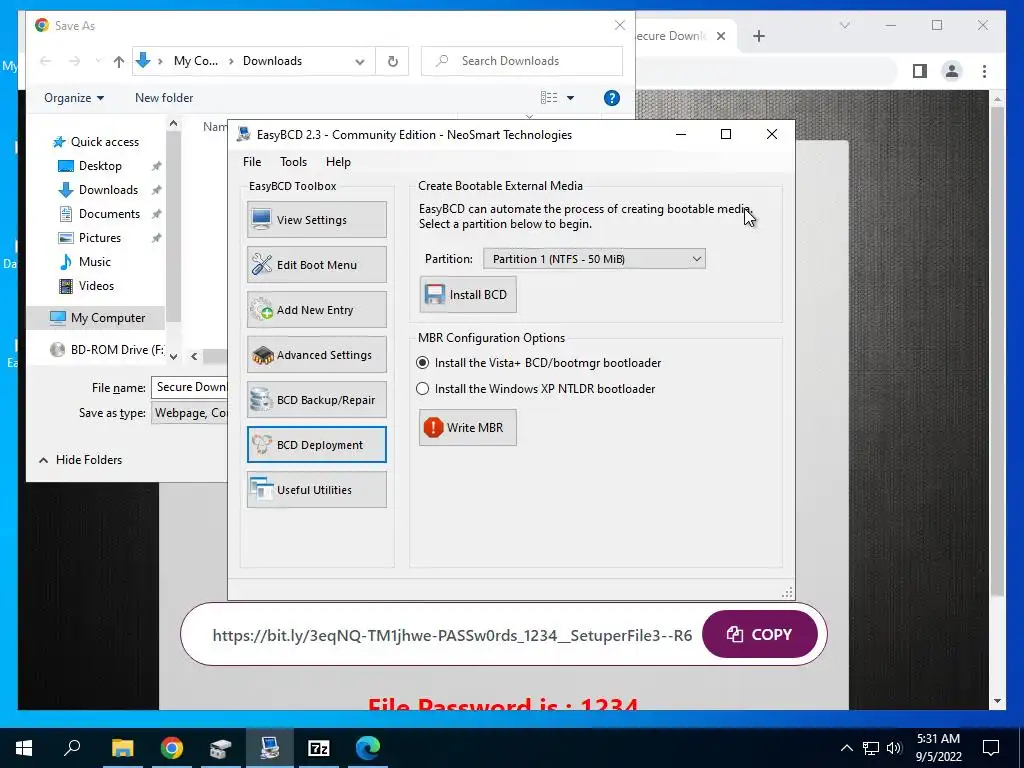Viewport: 1024px width, 768px height.
Task: Open the Partition dropdown list
Action: (x=594, y=259)
